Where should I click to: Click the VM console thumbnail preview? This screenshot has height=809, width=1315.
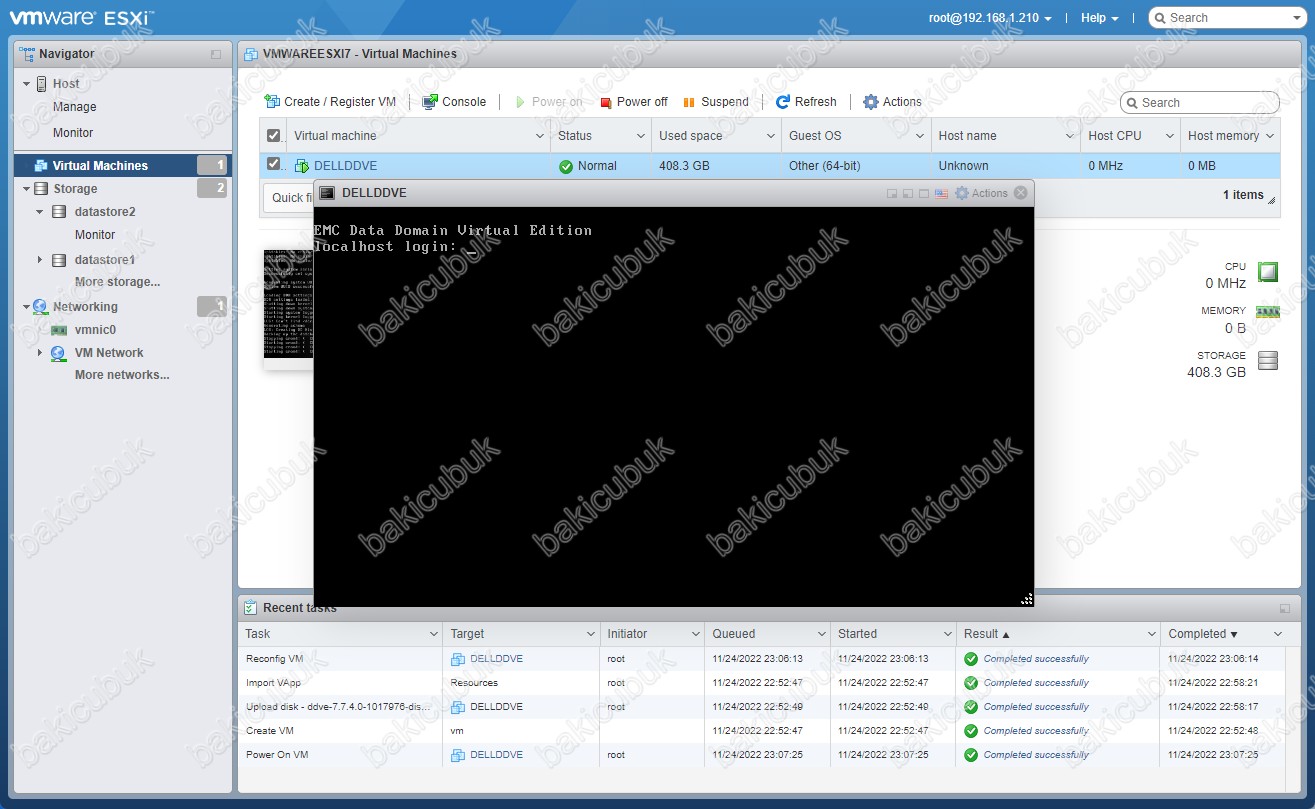[x=289, y=305]
